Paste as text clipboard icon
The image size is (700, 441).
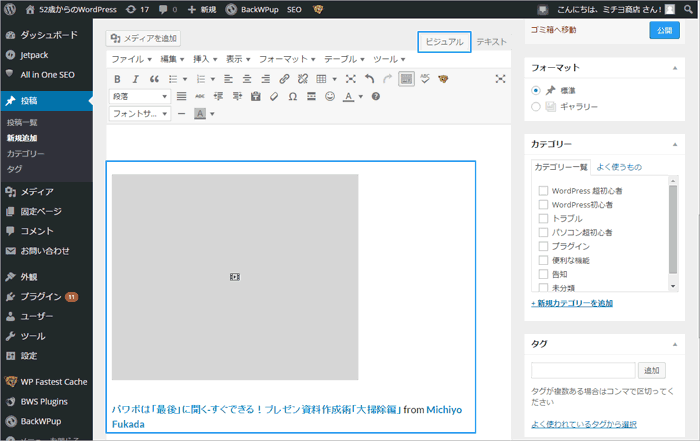pyautogui.click(x=255, y=96)
